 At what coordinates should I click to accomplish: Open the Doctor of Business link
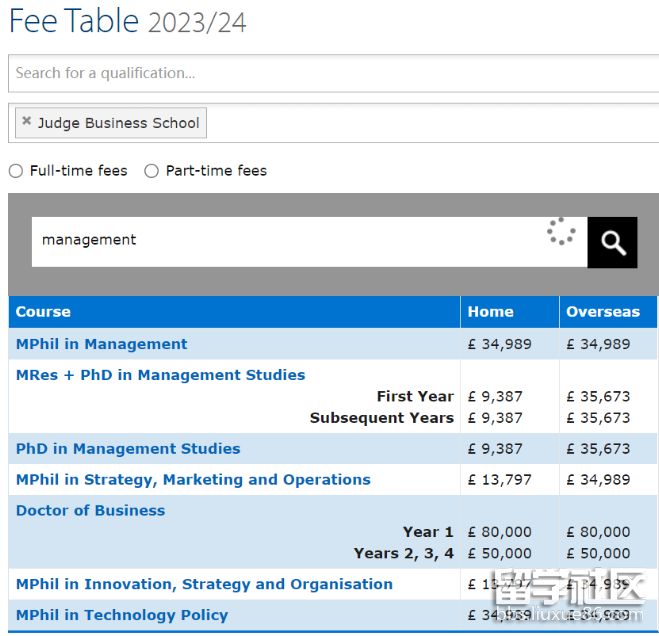(x=90, y=511)
